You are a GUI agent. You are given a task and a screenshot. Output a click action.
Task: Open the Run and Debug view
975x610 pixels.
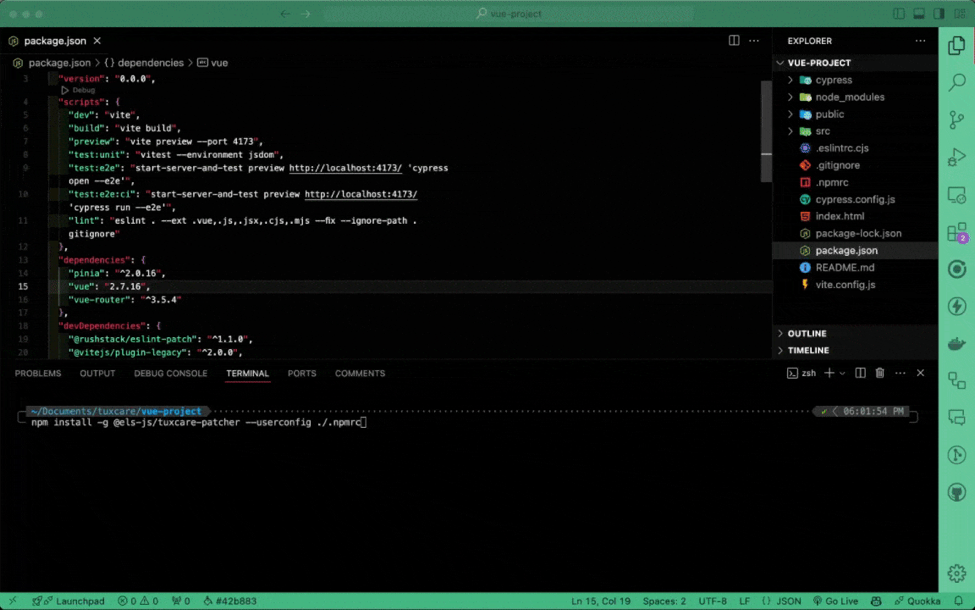coord(957,157)
